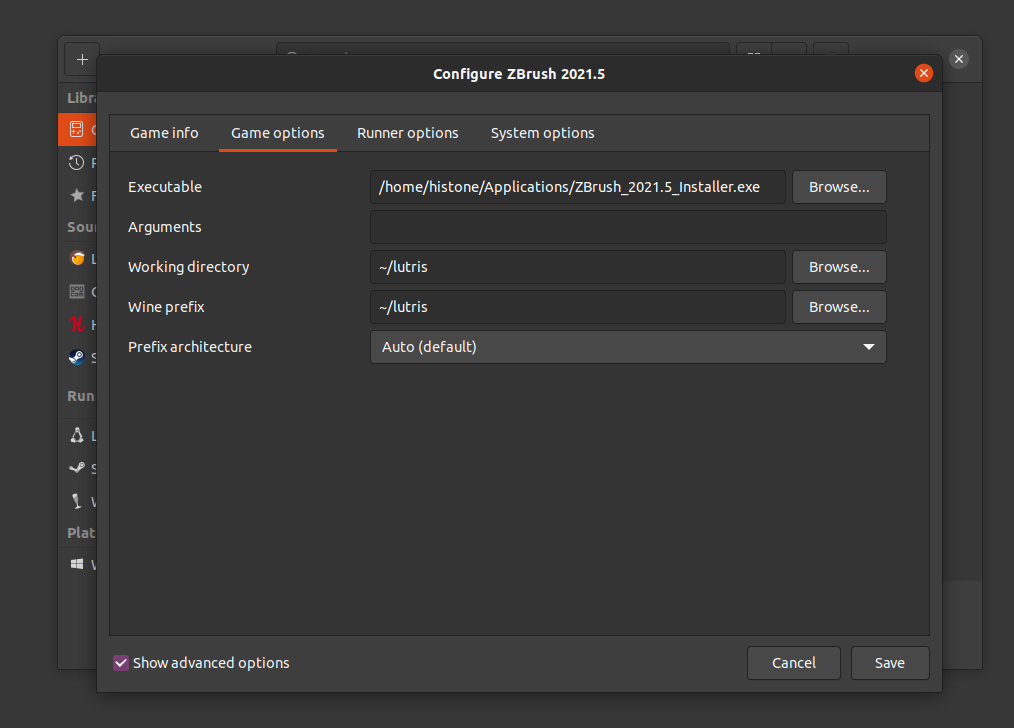Toggle Show advanced options checkbox

(121, 663)
